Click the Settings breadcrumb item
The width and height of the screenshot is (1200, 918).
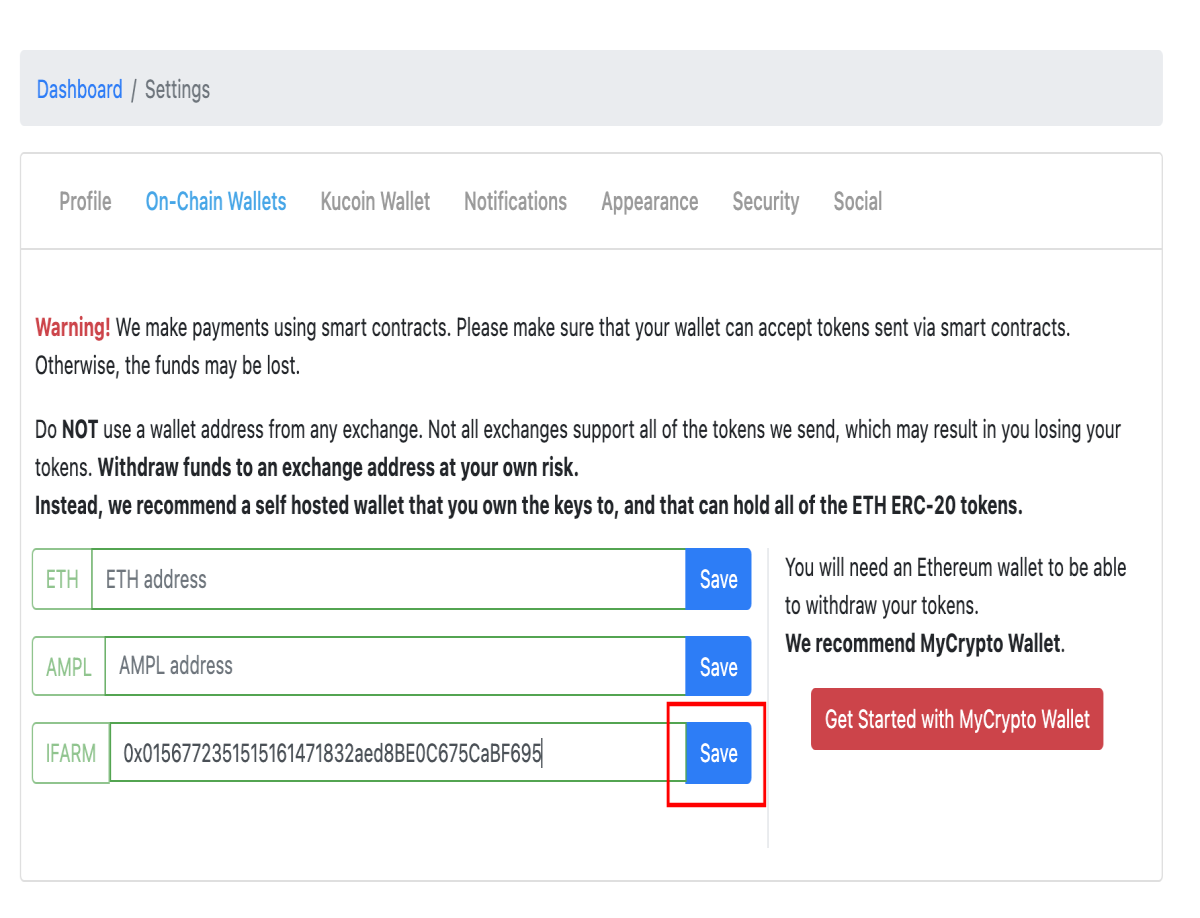tap(177, 89)
